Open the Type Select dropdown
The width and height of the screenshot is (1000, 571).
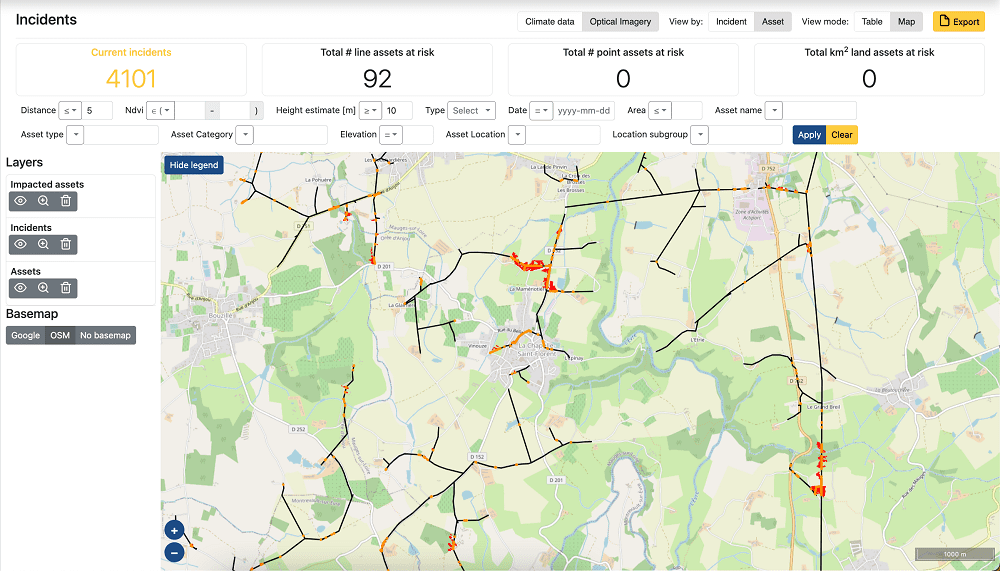(472, 111)
